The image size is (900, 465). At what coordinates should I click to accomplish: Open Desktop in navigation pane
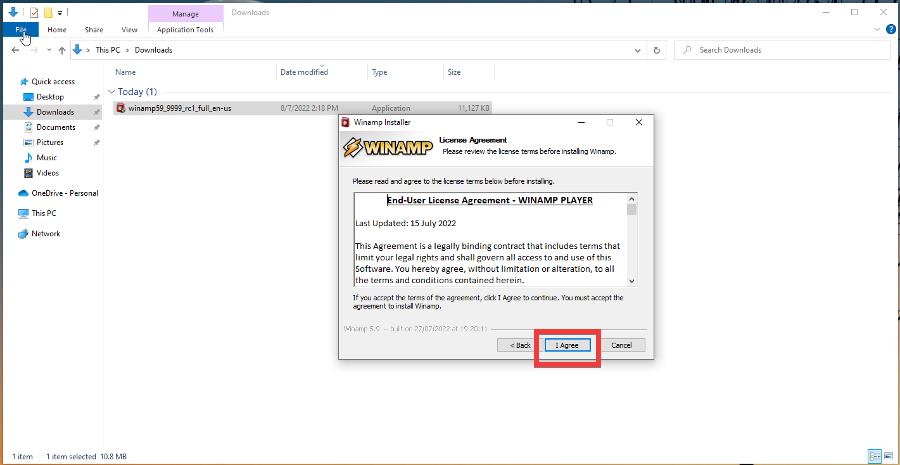50,97
